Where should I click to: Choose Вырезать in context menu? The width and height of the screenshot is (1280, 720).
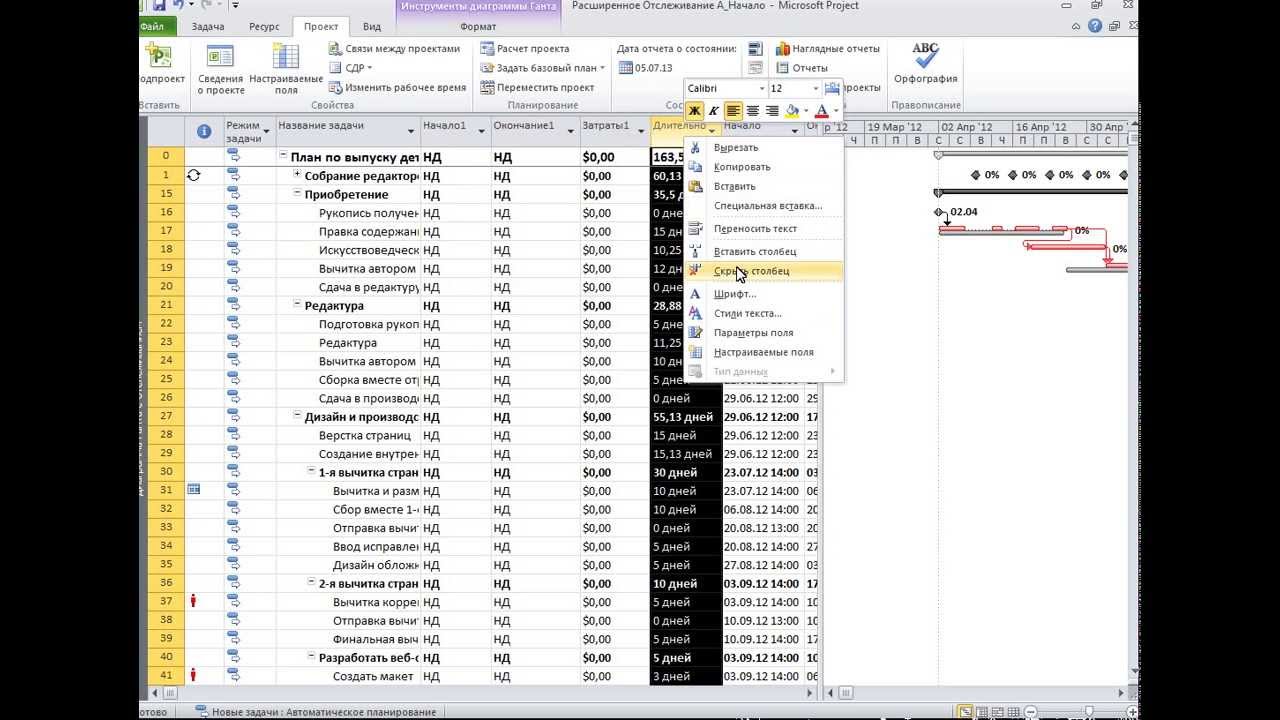764,148
